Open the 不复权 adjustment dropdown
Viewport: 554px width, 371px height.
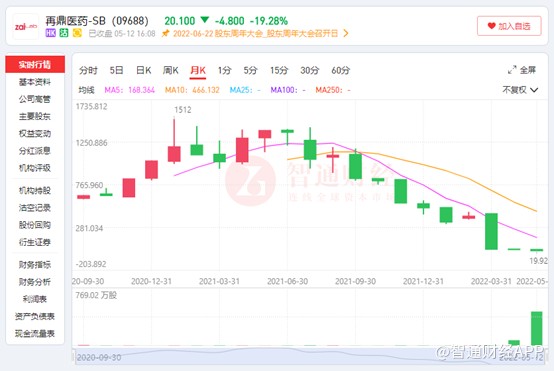520,90
